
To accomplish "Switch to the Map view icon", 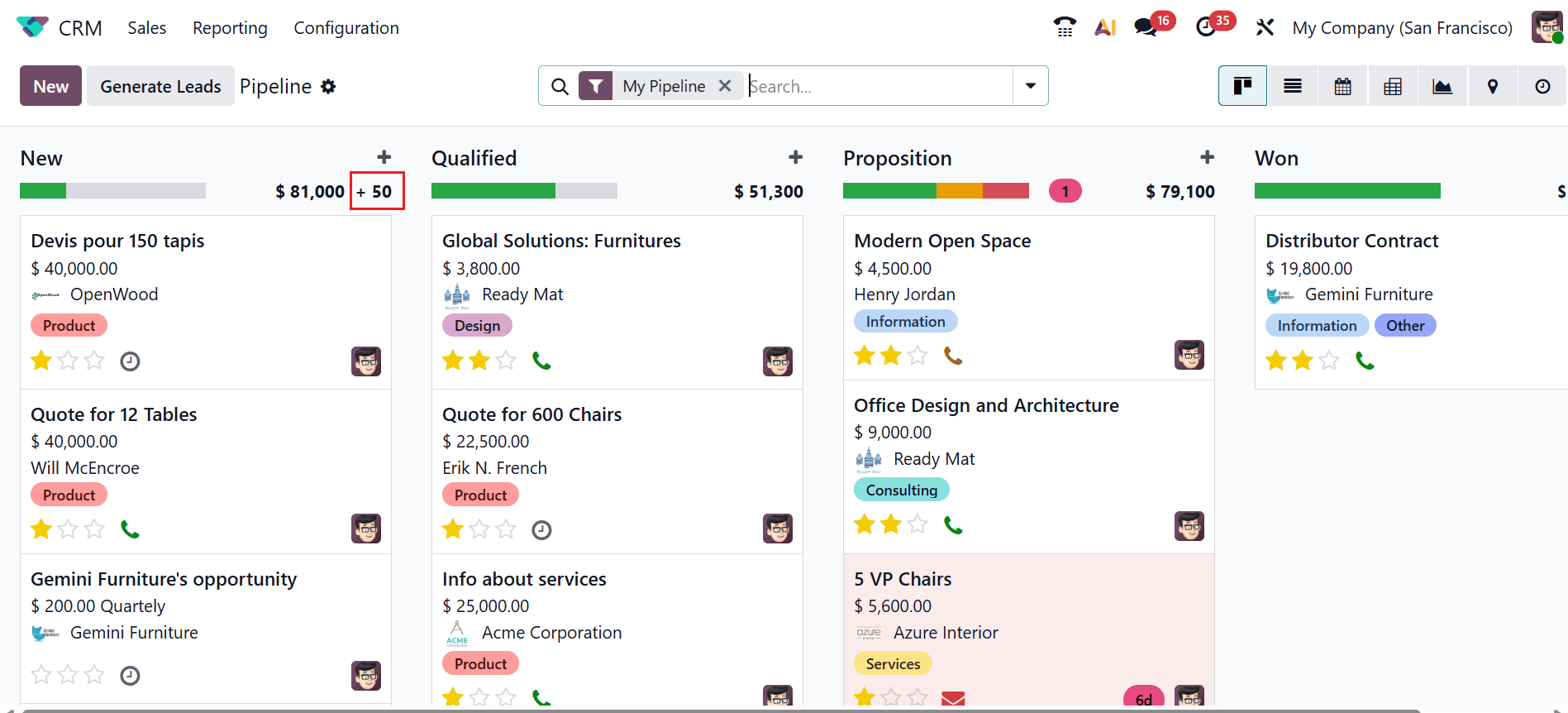I will (1492, 85).
